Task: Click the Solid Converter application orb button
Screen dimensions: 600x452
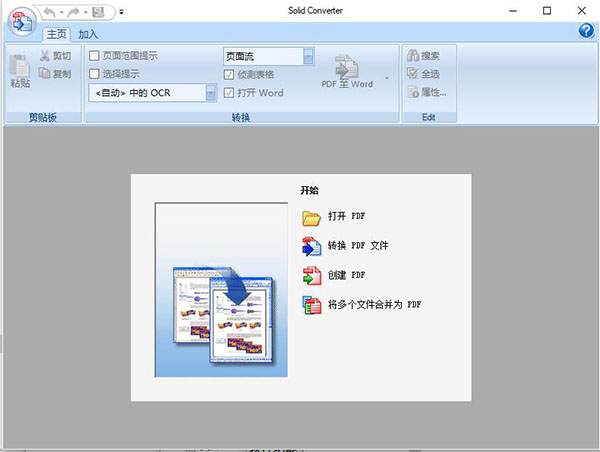Action: [22, 22]
